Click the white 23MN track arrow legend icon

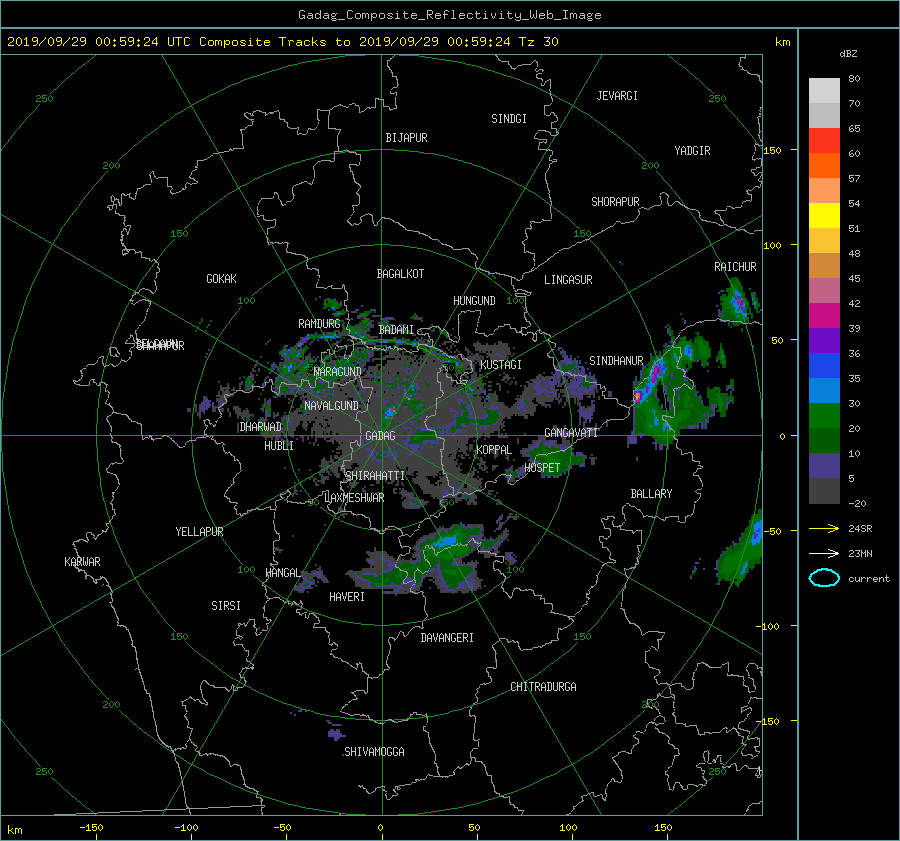[x=824, y=553]
